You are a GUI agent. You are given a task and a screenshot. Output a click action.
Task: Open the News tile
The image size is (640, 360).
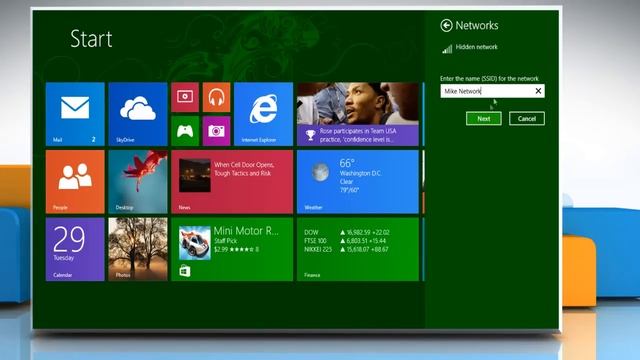tap(232, 182)
